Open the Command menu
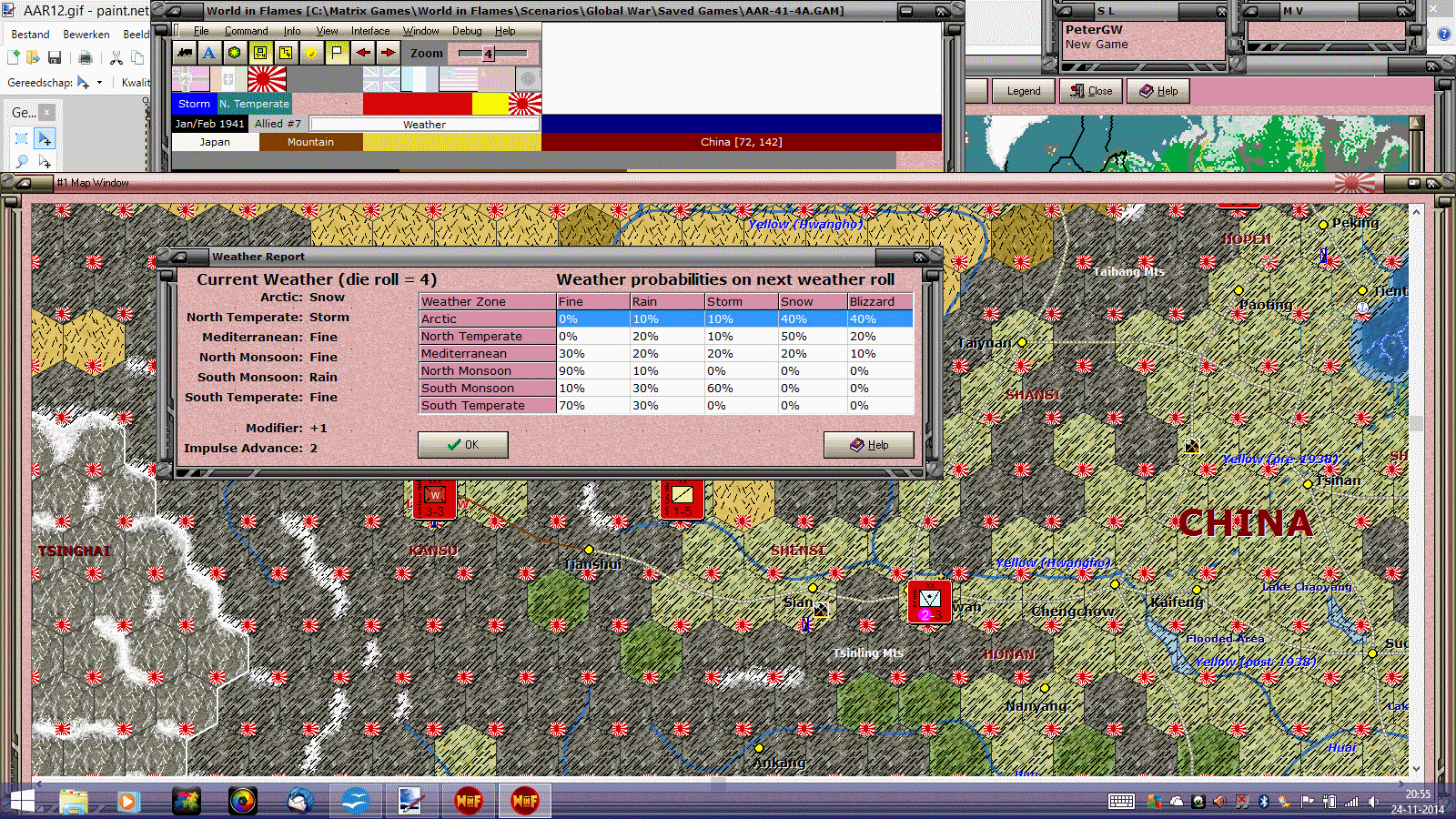Viewport: 1456px width, 819px height. (x=247, y=31)
